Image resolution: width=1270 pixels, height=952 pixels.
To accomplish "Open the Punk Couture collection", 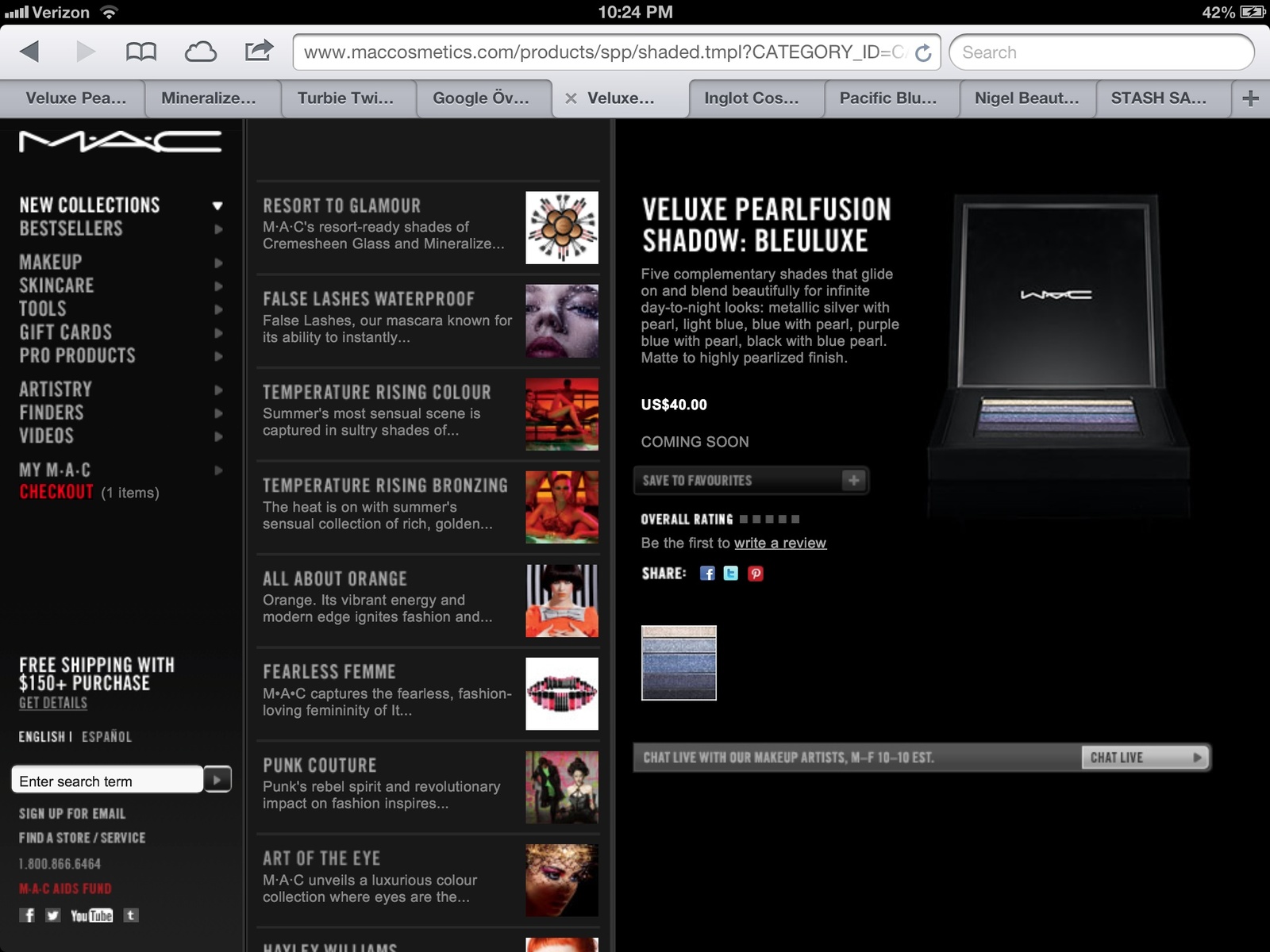I will coord(429,787).
